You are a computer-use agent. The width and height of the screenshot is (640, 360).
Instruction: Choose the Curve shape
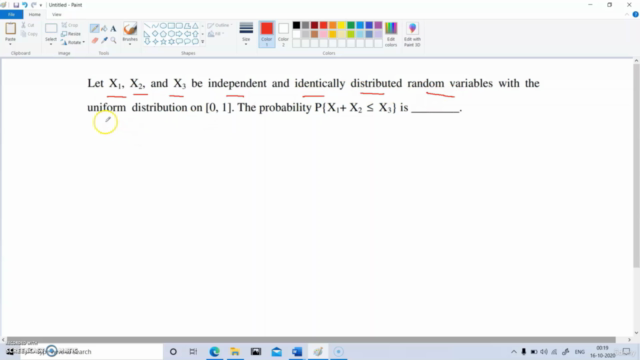point(155,26)
